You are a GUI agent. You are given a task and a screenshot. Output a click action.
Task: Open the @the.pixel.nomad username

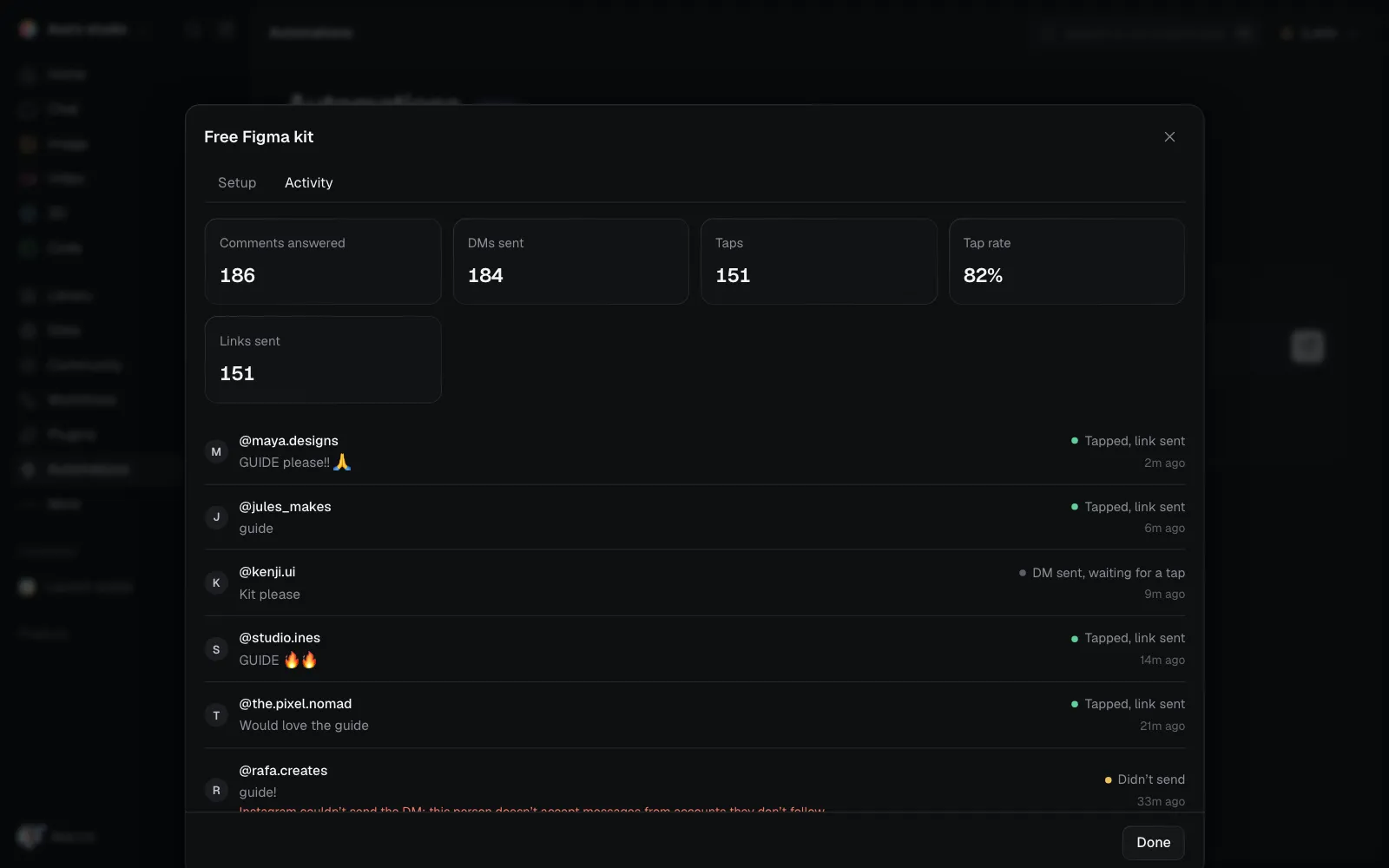[295, 704]
